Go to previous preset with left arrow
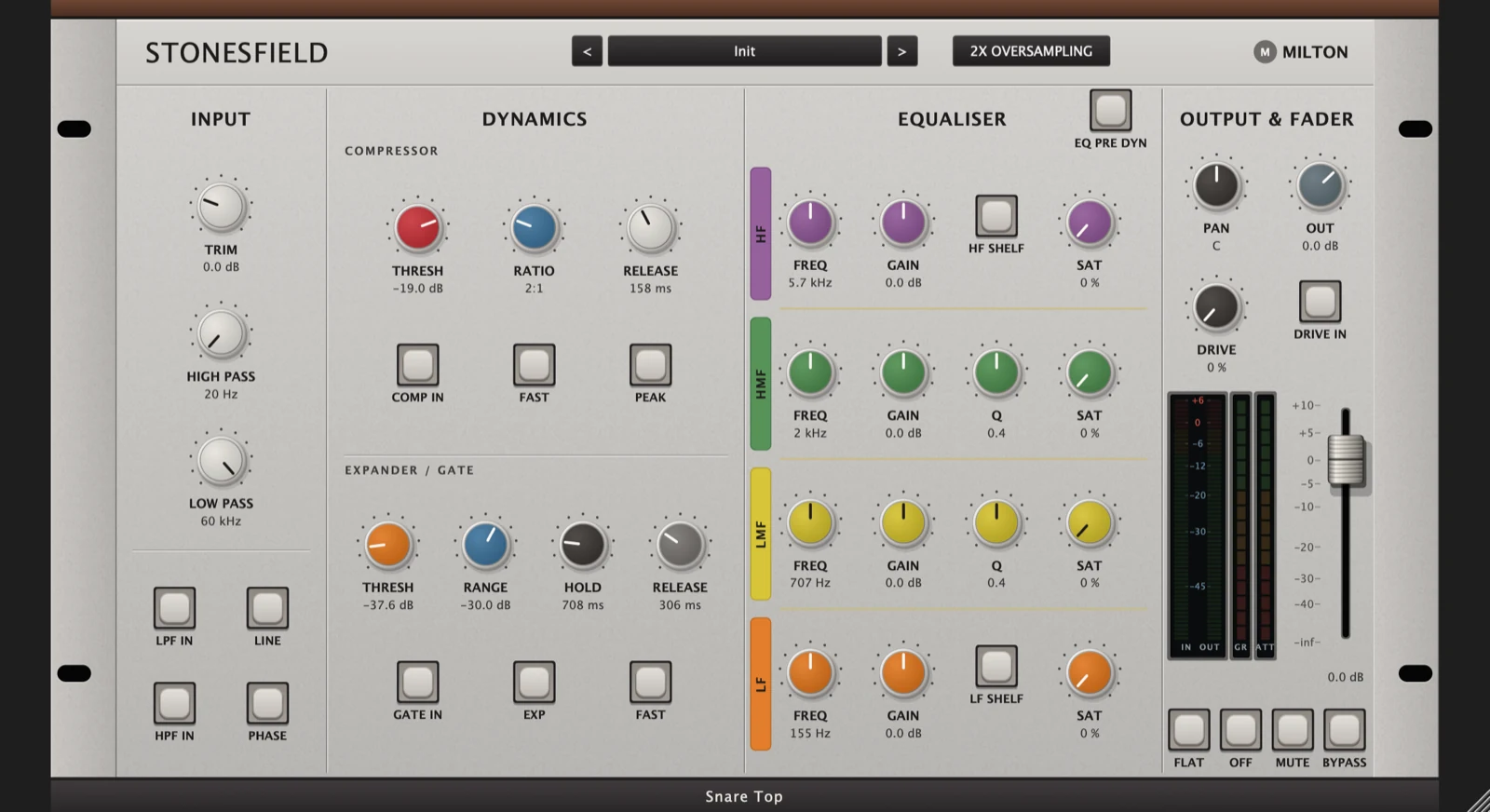This screenshot has width=1490, height=812. (x=587, y=51)
